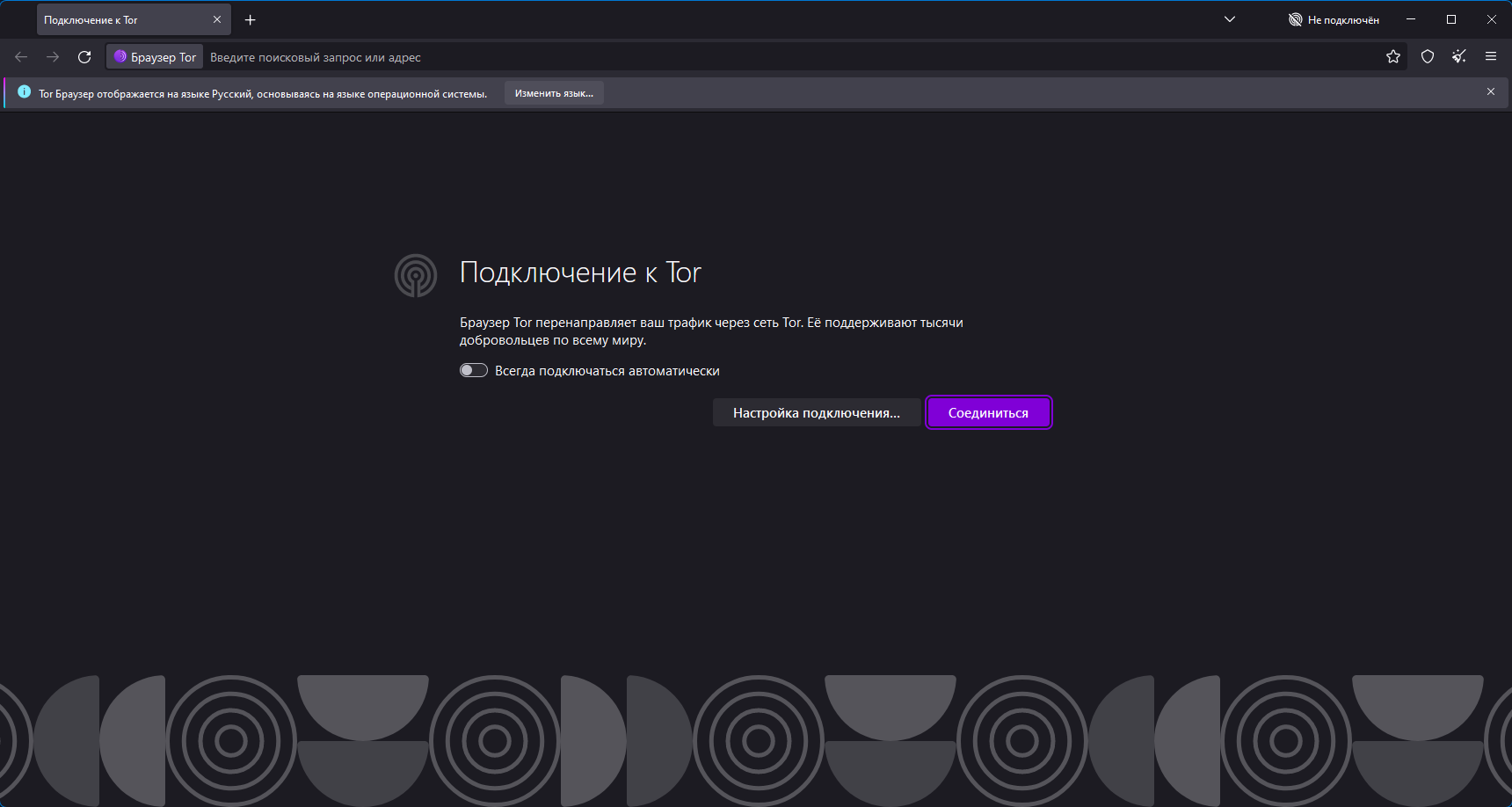1512x807 pixels.
Task: Click the Tor connection onion logo
Action: tap(416, 275)
